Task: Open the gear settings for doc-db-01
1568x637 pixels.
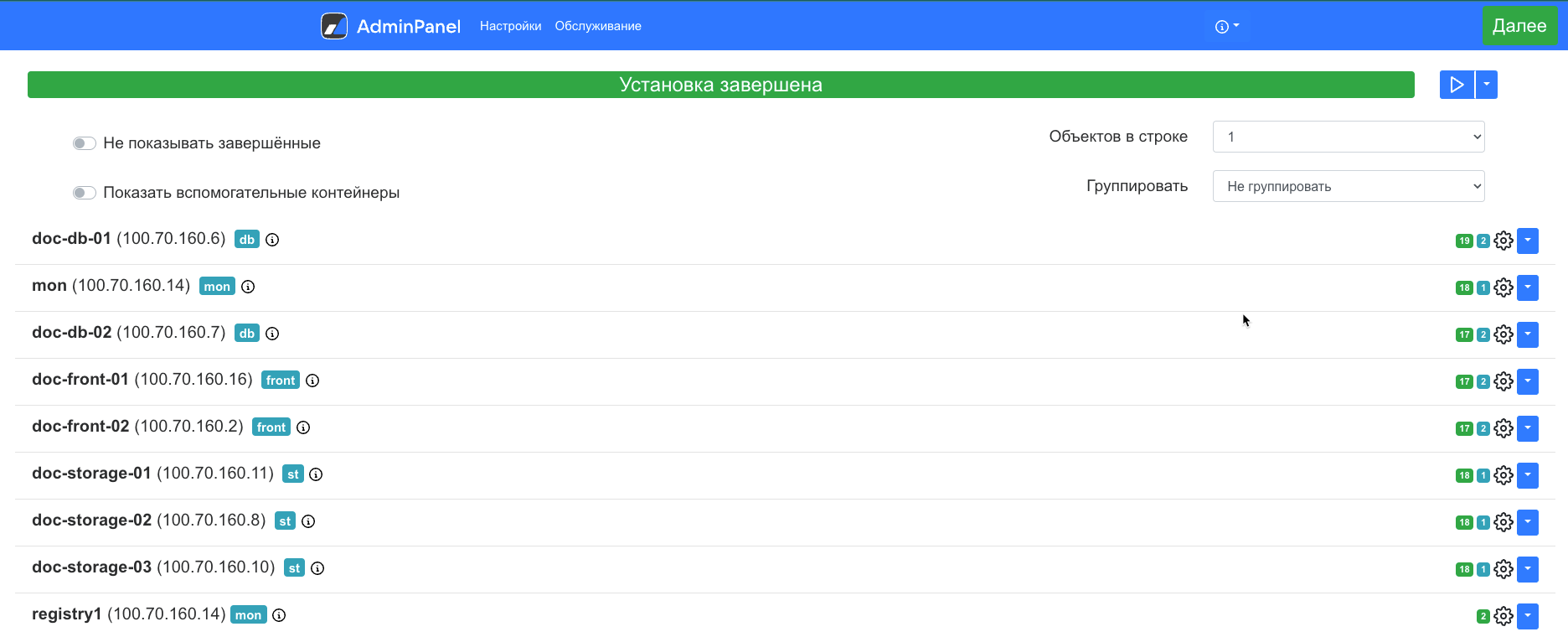Action: pos(1504,241)
